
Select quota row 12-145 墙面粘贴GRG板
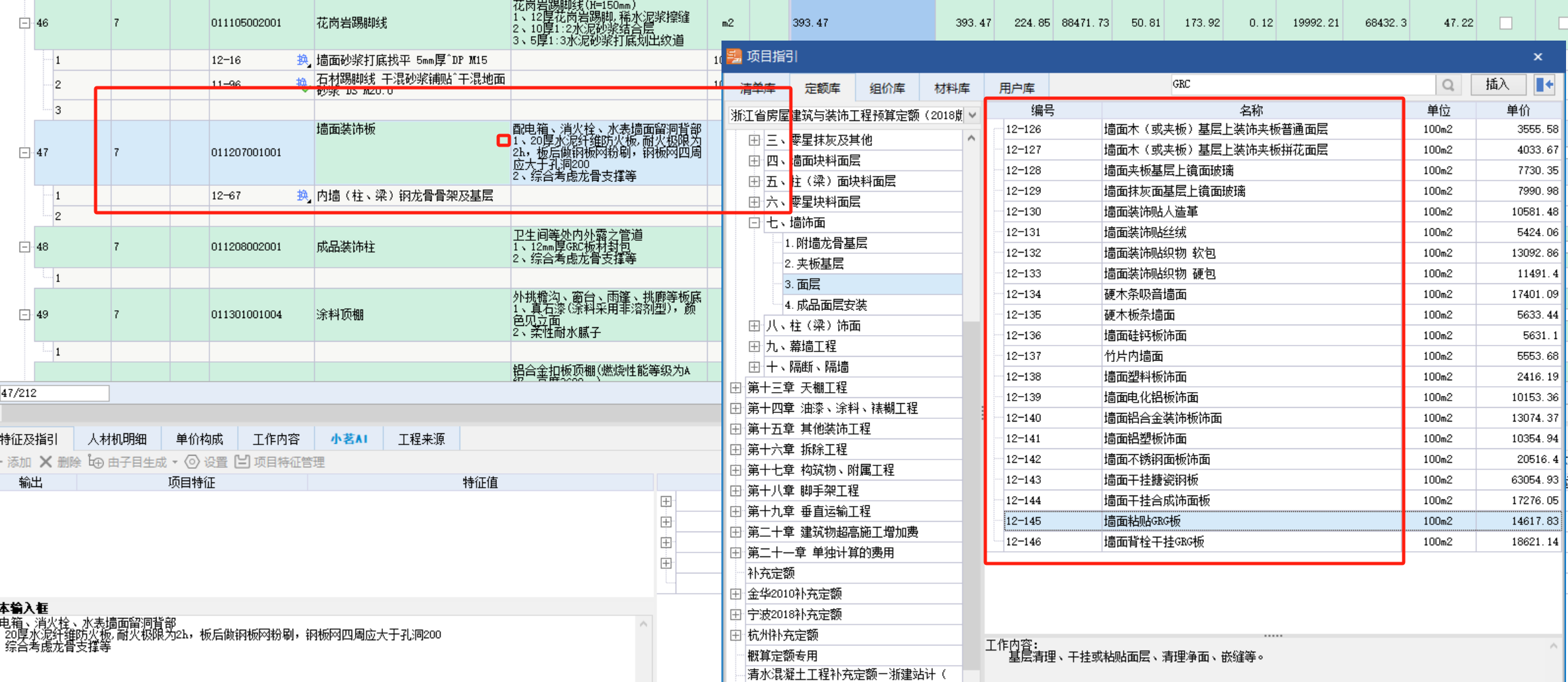pyautogui.click(x=1282, y=521)
